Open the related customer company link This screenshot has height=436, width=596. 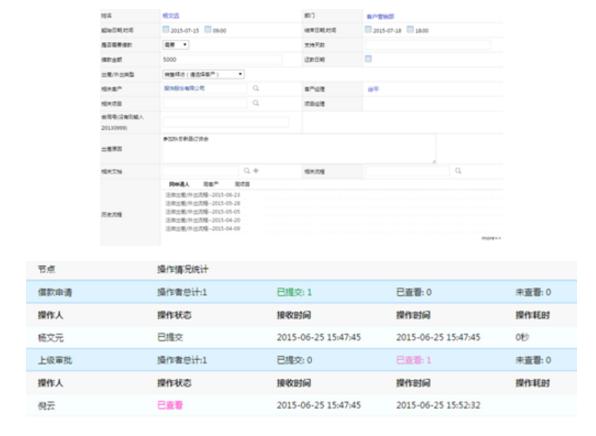pos(184,88)
